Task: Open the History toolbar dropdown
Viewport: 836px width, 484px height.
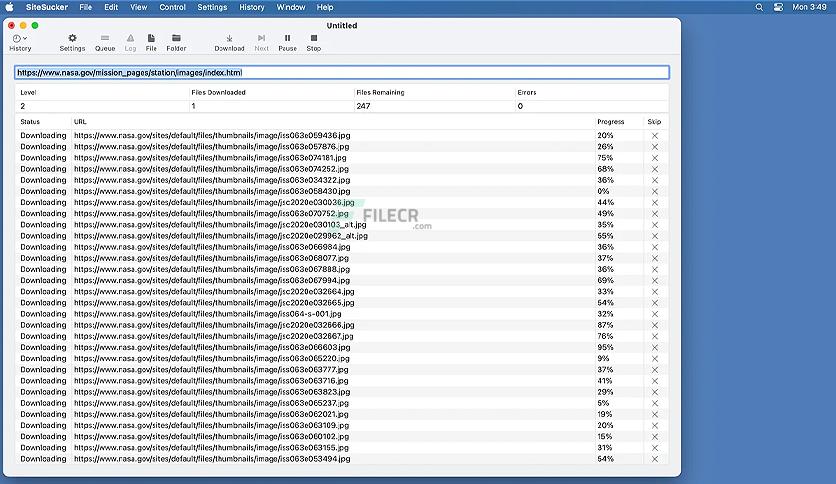Action: tap(20, 43)
